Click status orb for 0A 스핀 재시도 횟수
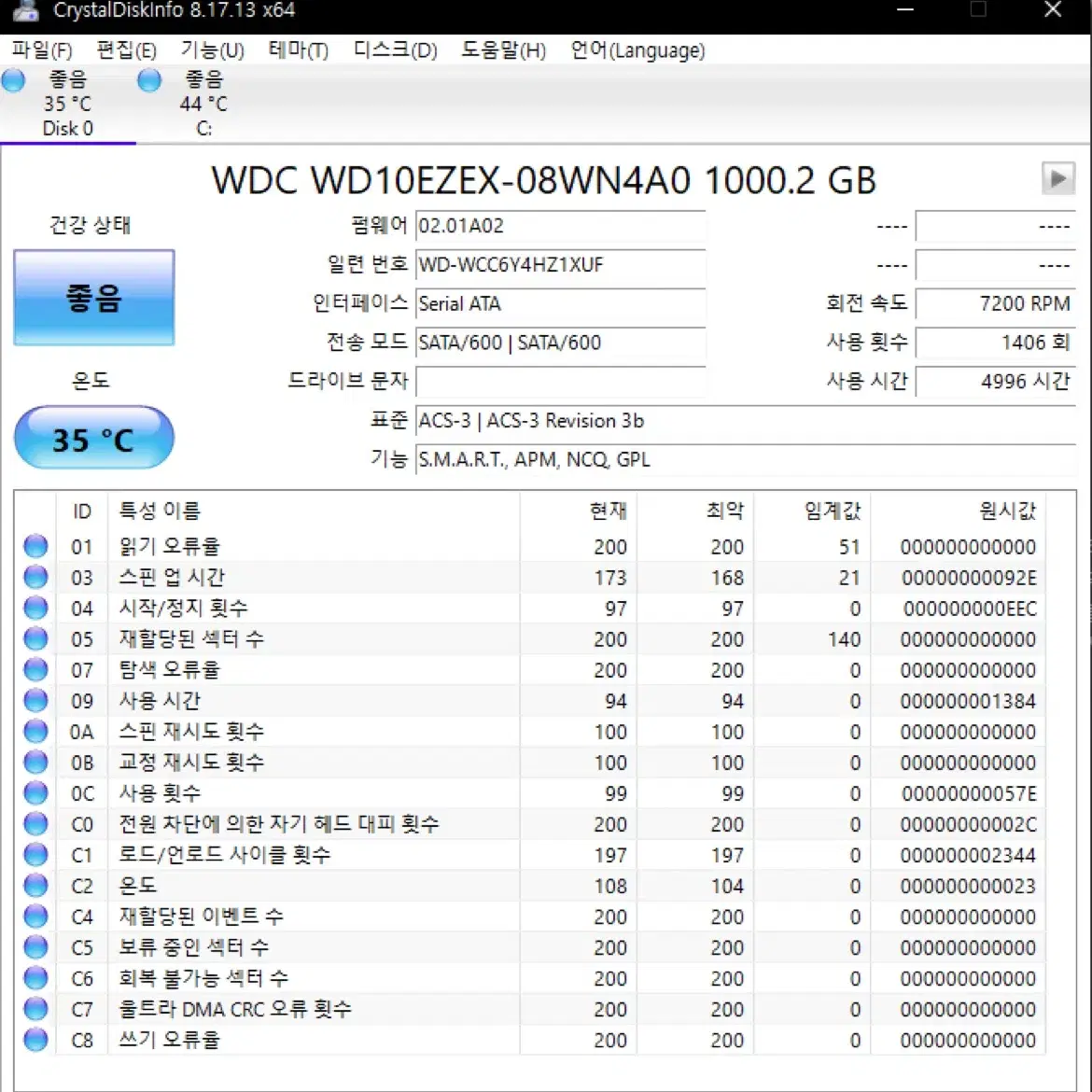The height and width of the screenshot is (1092, 1092). (35, 731)
